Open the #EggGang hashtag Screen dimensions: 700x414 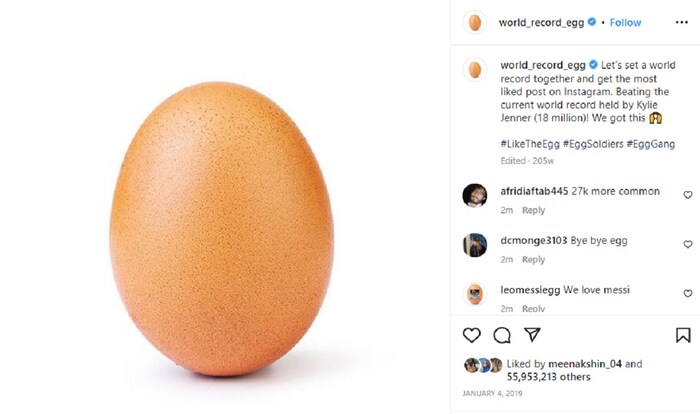650,144
